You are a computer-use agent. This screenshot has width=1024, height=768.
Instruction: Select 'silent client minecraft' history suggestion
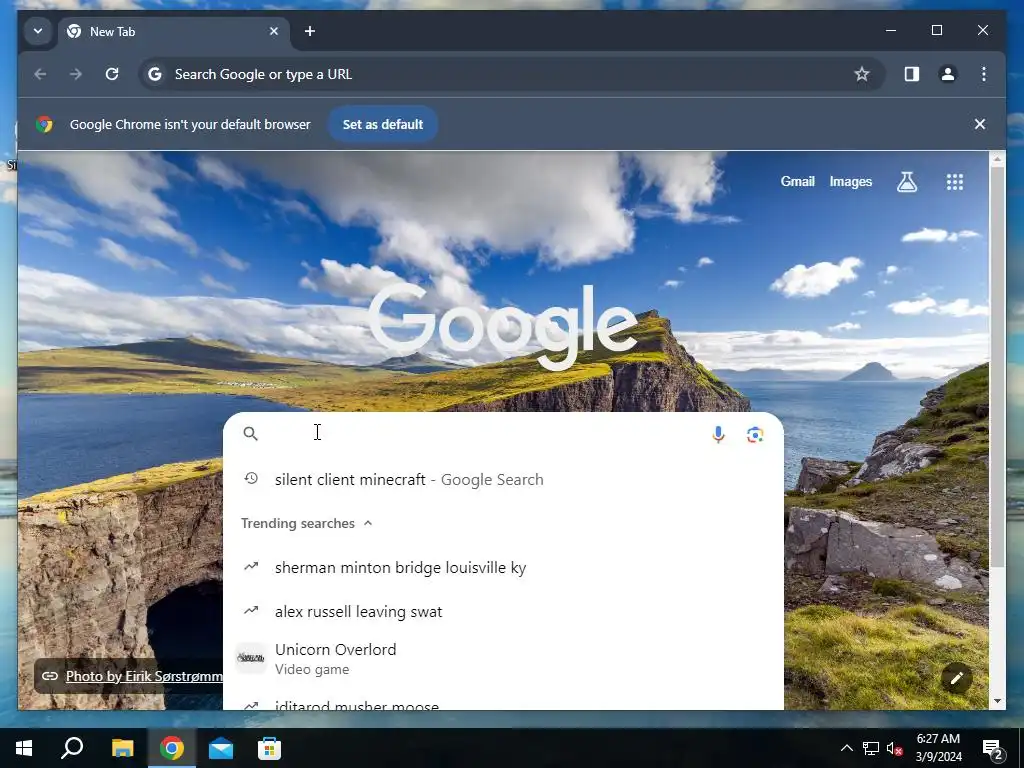coord(503,479)
